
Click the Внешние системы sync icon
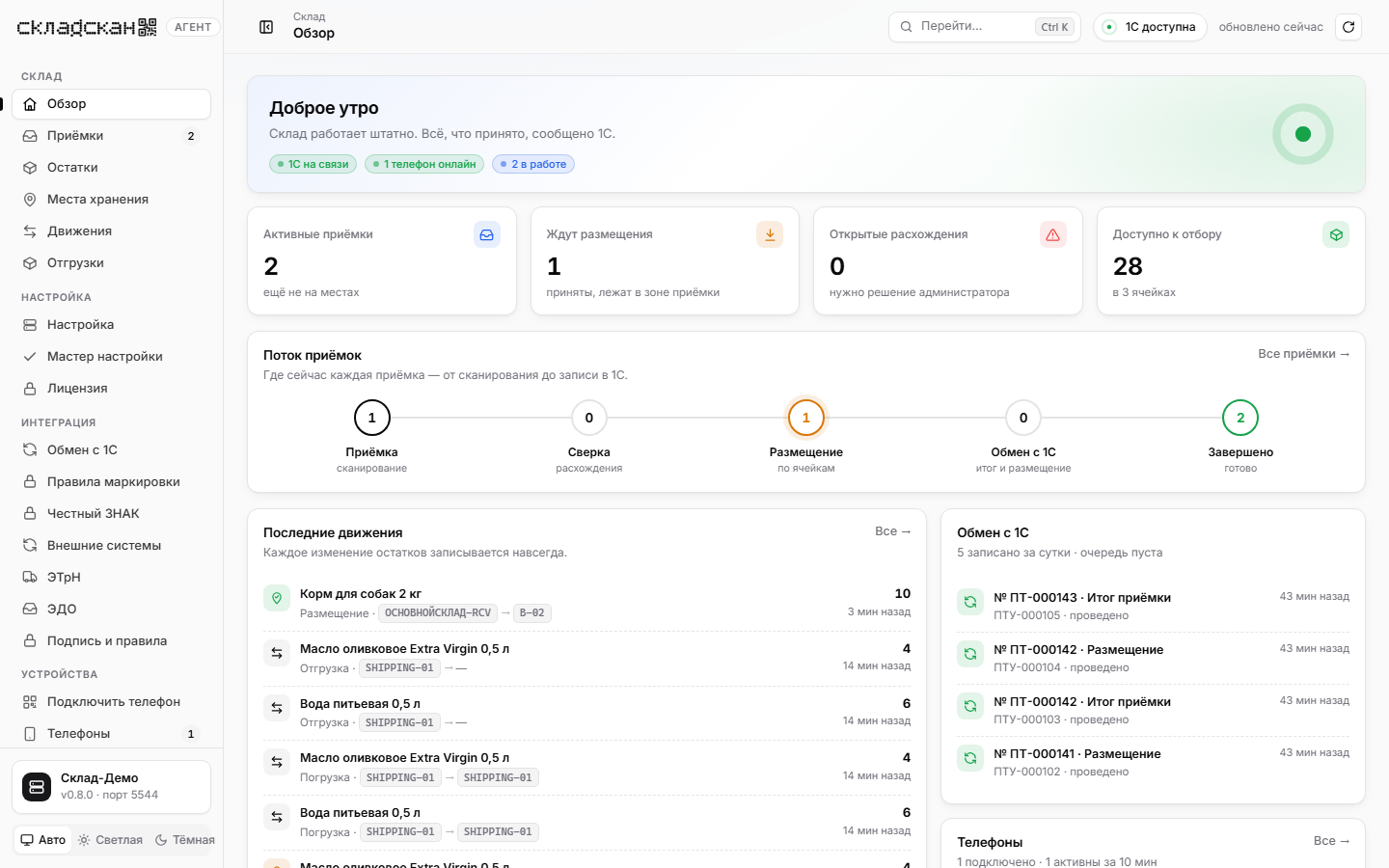(30, 546)
